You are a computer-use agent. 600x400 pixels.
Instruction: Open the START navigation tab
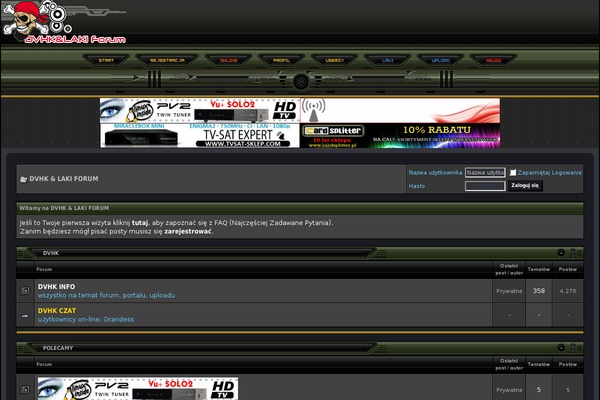(106, 60)
